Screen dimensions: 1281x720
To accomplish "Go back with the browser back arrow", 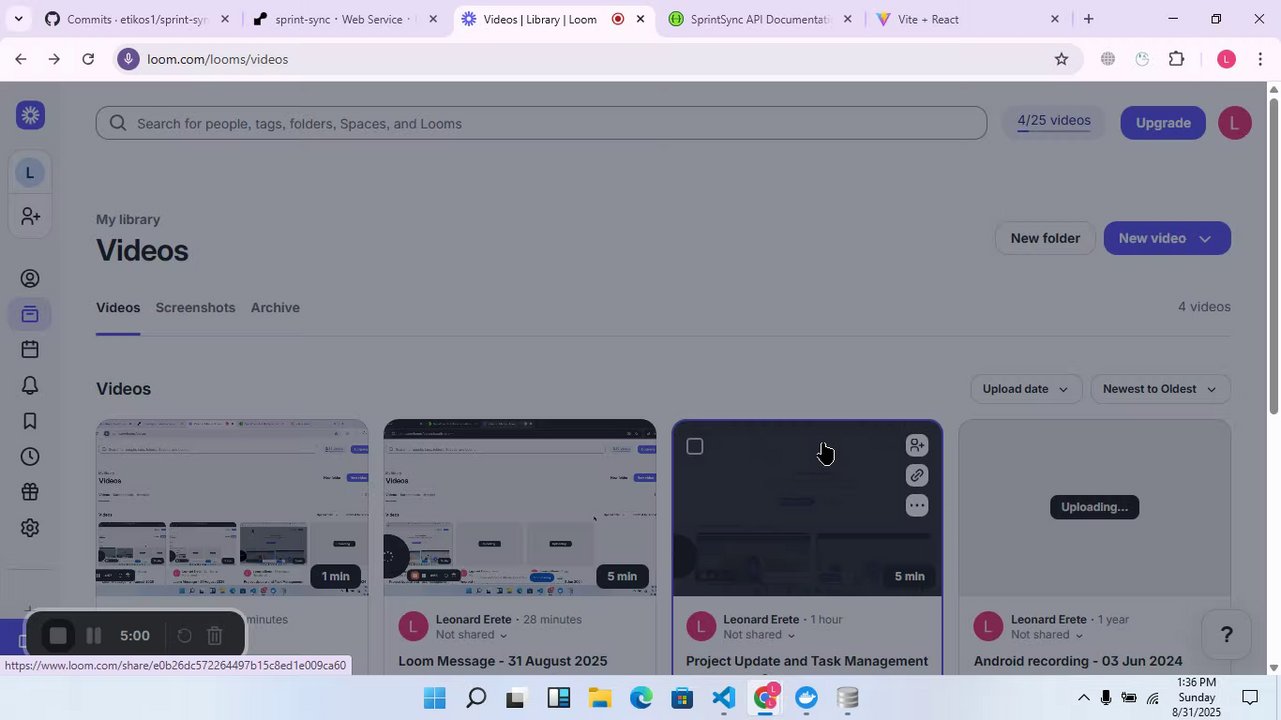I will click(x=20, y=59).
